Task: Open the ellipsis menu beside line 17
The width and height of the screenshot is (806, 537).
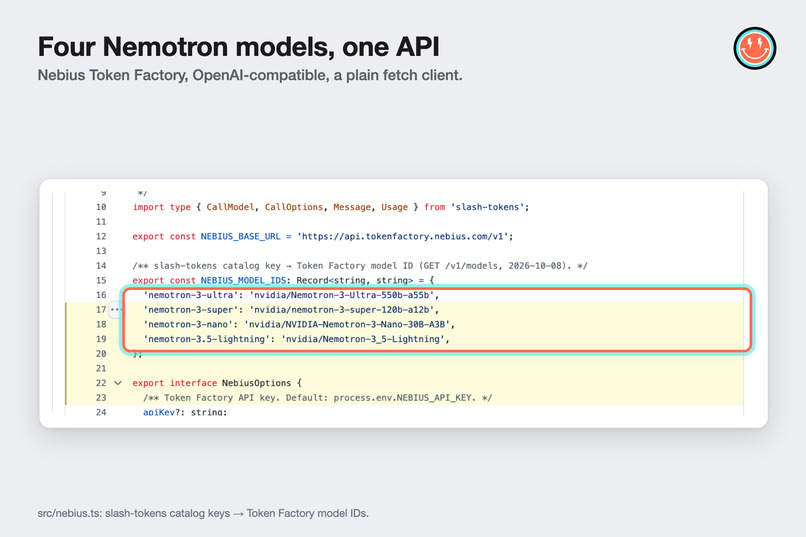Action: [x=116, y=310]
